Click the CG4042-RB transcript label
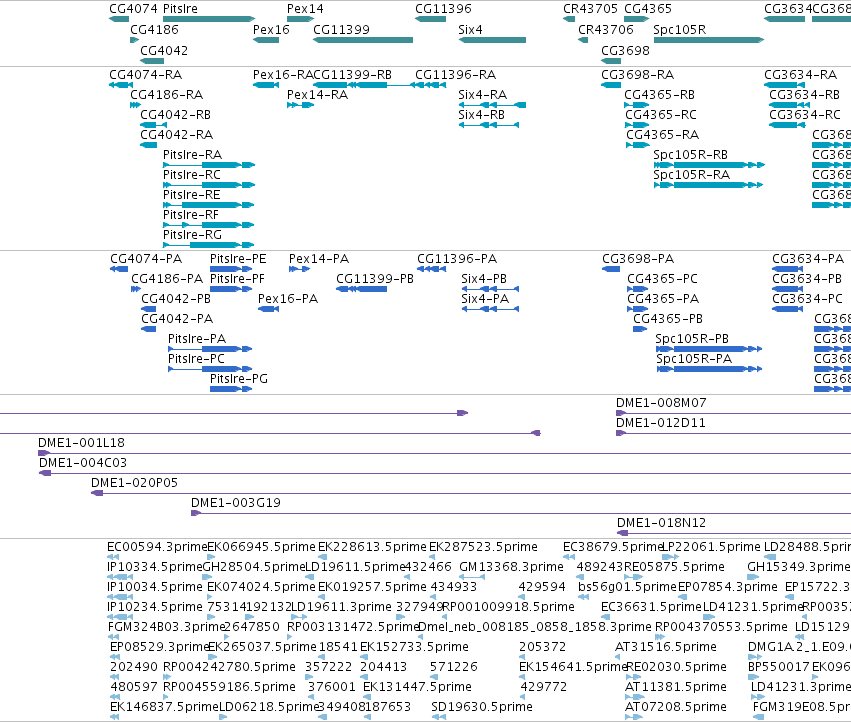The height and width of the screenshot is (722, 851). pos(176,115)
